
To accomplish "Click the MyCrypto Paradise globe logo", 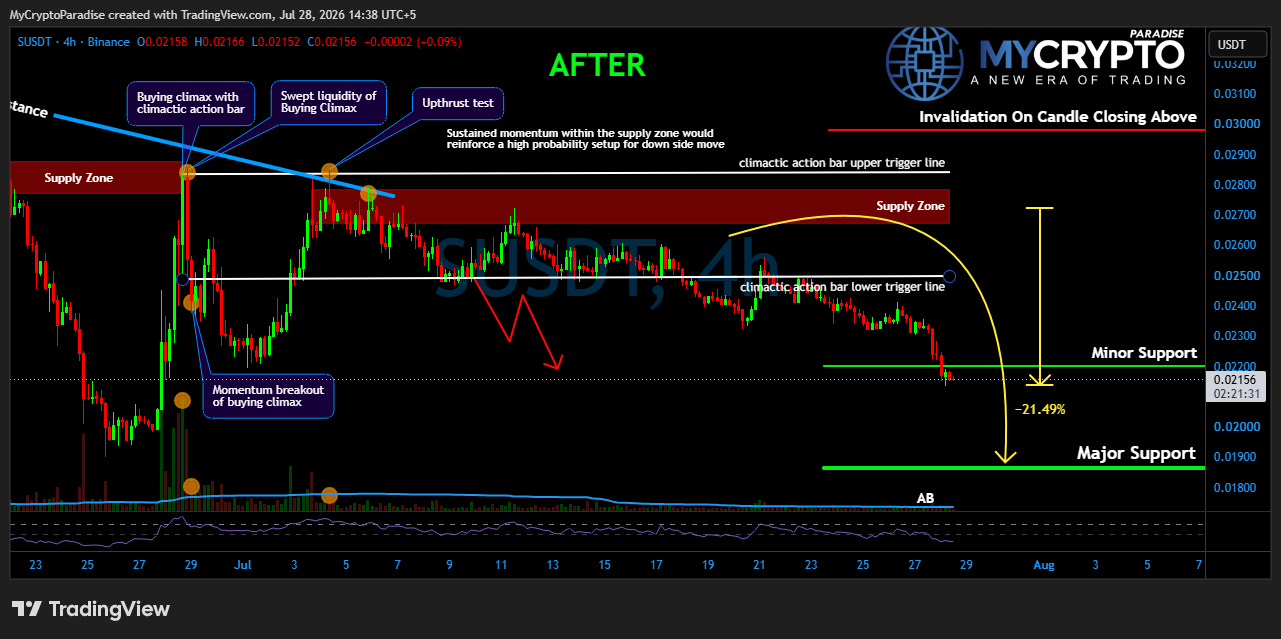I will [925, 61].
